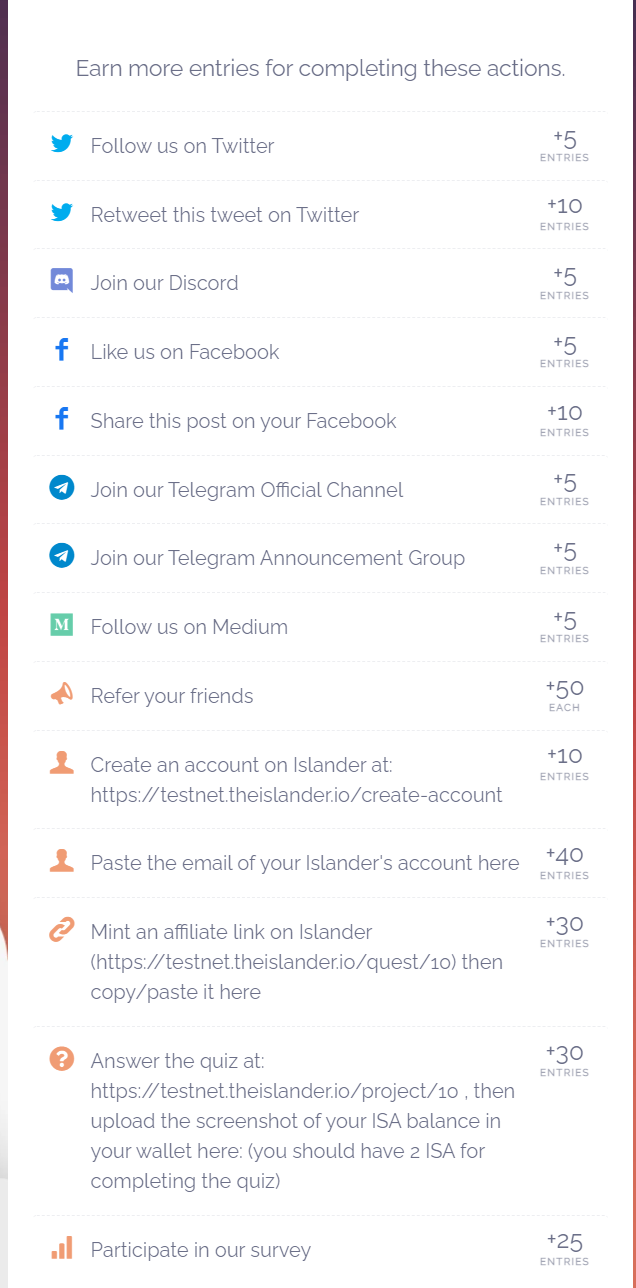Expand the Participate in our survey entry
636x1288 pixels.
coord(200,1250)
